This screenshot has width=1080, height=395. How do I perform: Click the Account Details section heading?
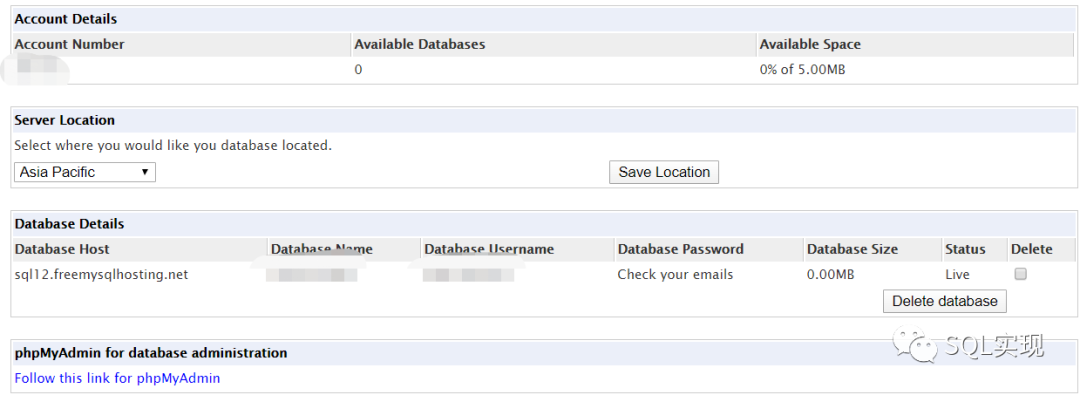point(65,19)
